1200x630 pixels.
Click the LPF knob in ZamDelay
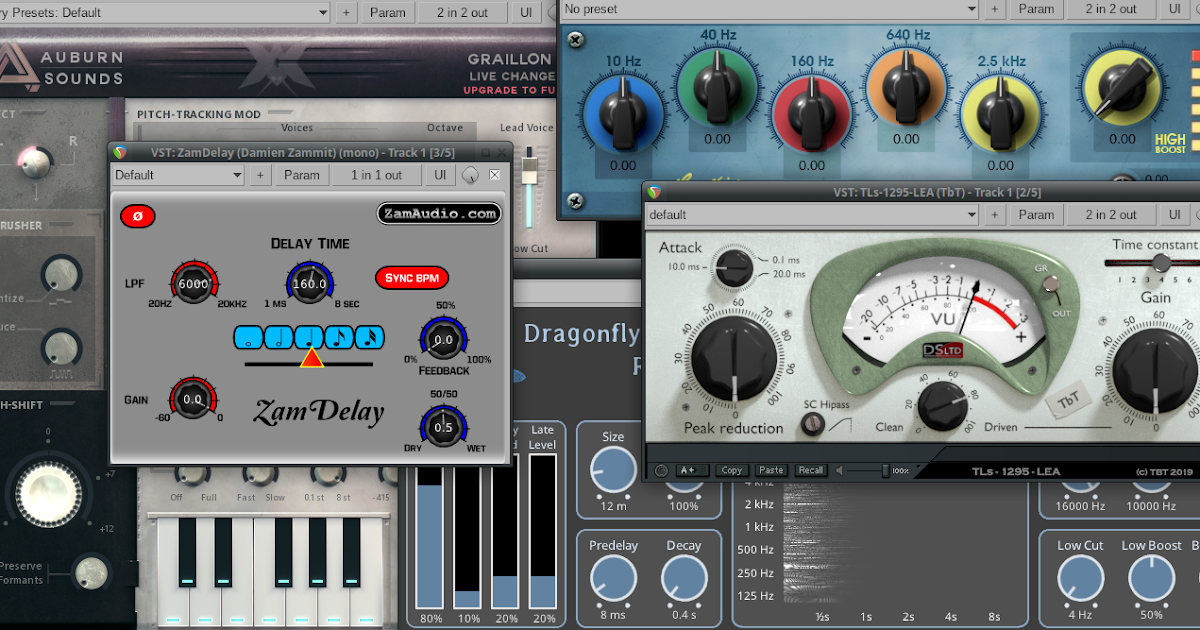pos(193,284)
